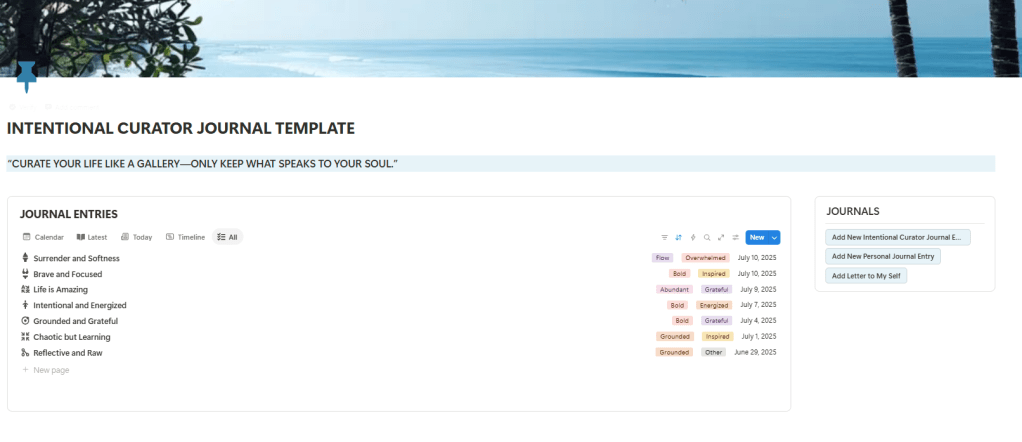Viewport: 1022px width, 442px height.
Task: Click Add New Intentional Curator Journal button
Action: (897, 237)
